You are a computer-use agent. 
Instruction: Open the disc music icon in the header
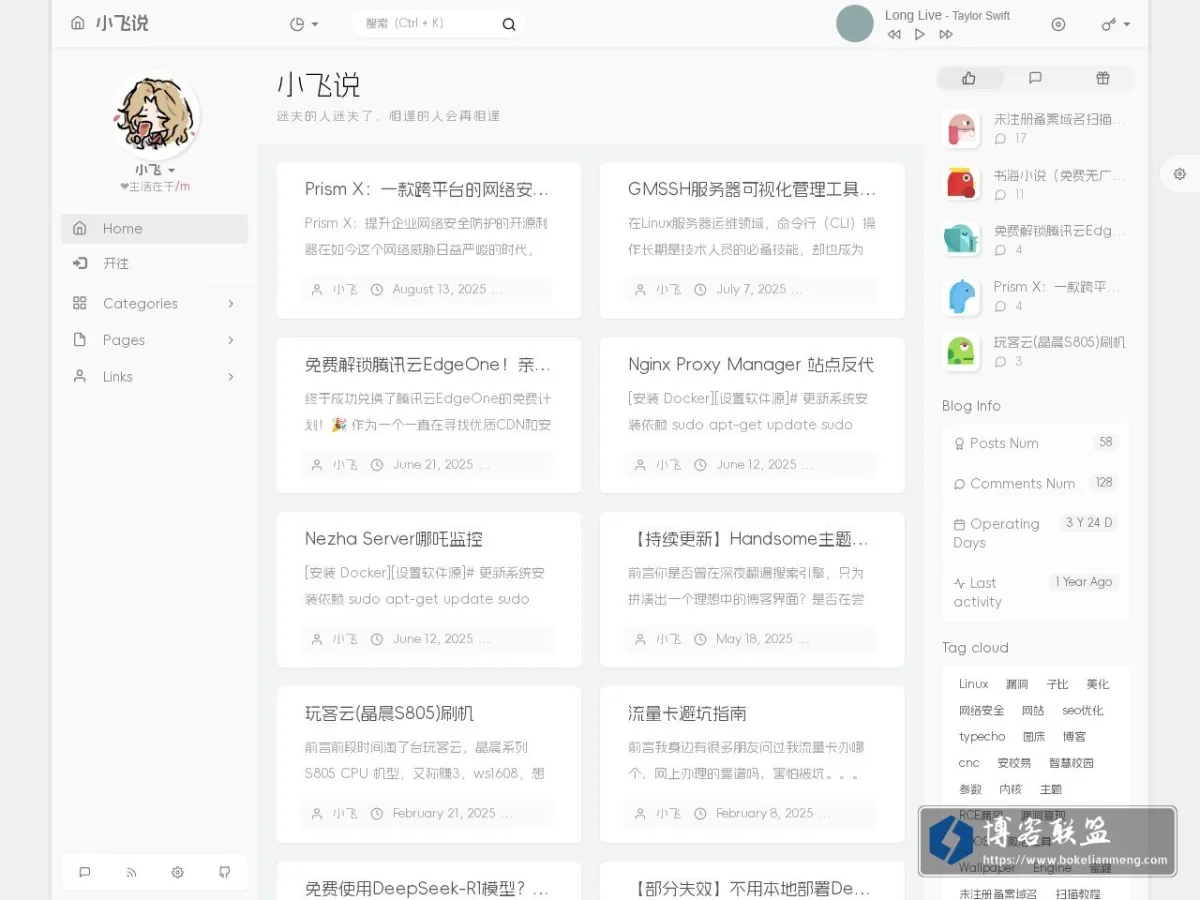click(1058, 24)
